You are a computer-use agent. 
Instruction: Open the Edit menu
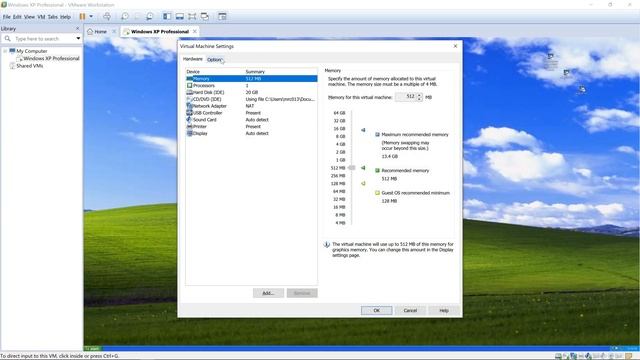(17, 17)
